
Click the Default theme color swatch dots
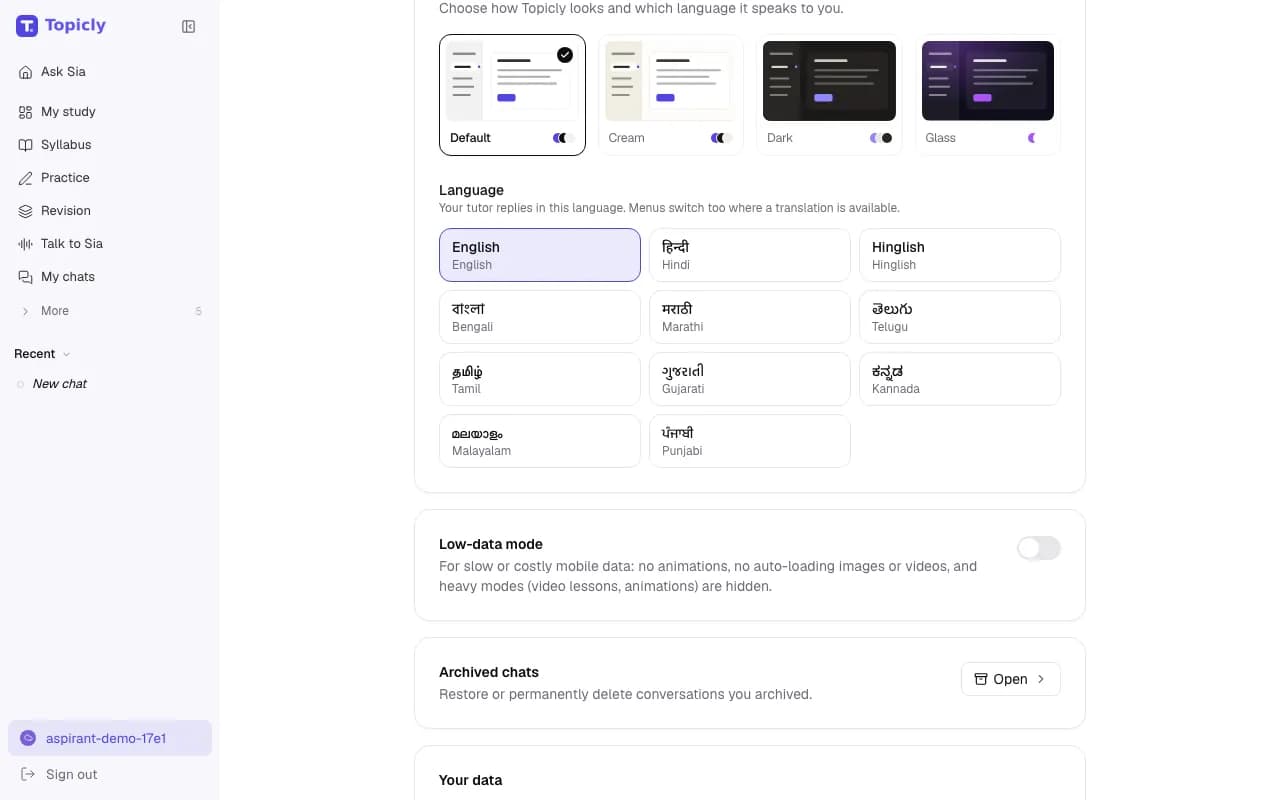563,138
